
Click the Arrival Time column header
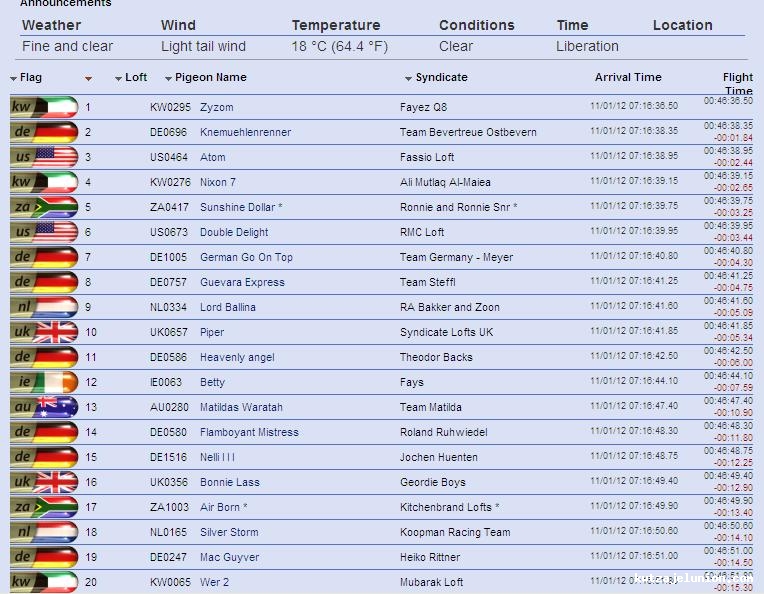(x=628, y=77)
